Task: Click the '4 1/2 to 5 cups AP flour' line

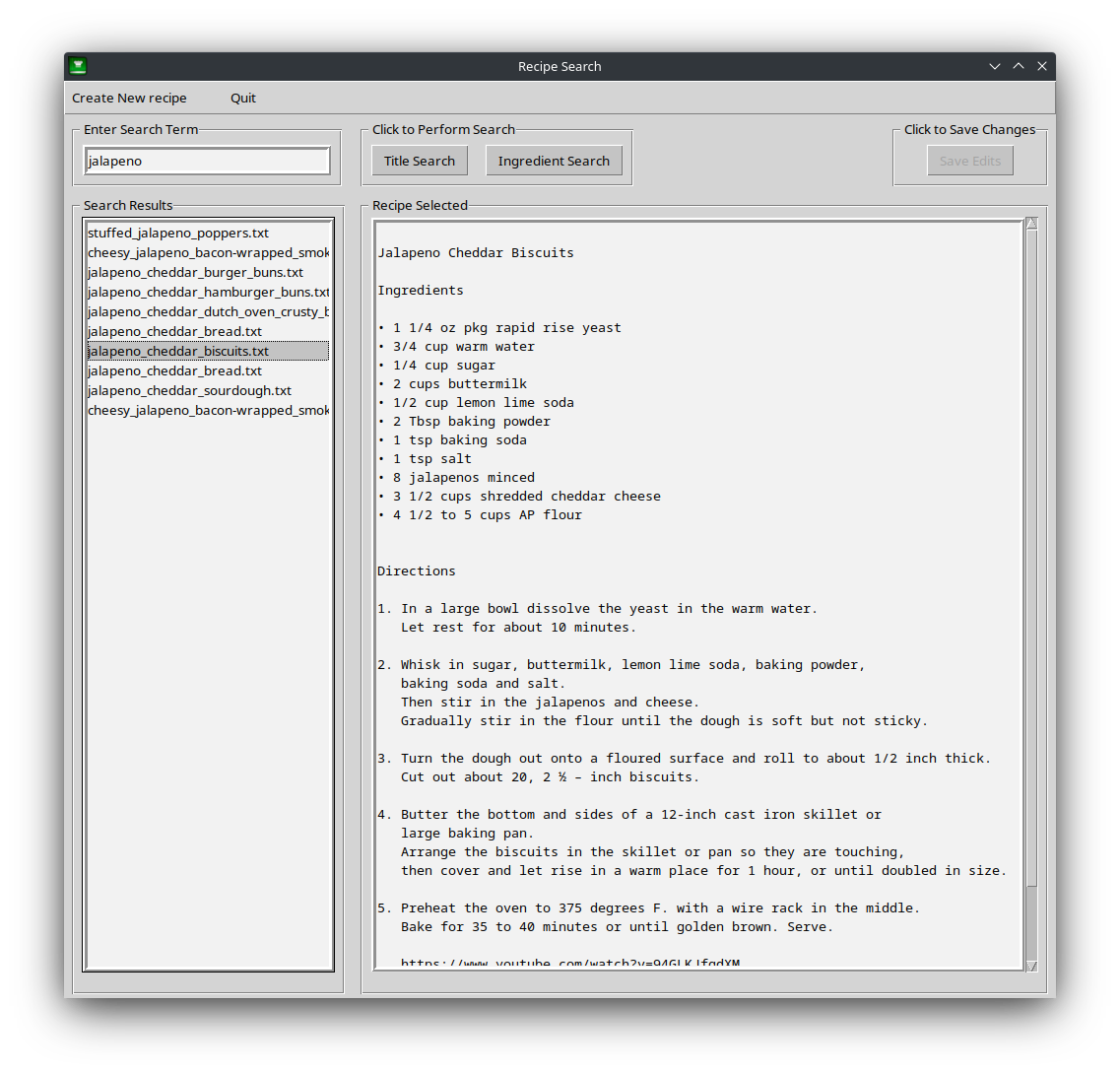Action: (x=480, y=514)
